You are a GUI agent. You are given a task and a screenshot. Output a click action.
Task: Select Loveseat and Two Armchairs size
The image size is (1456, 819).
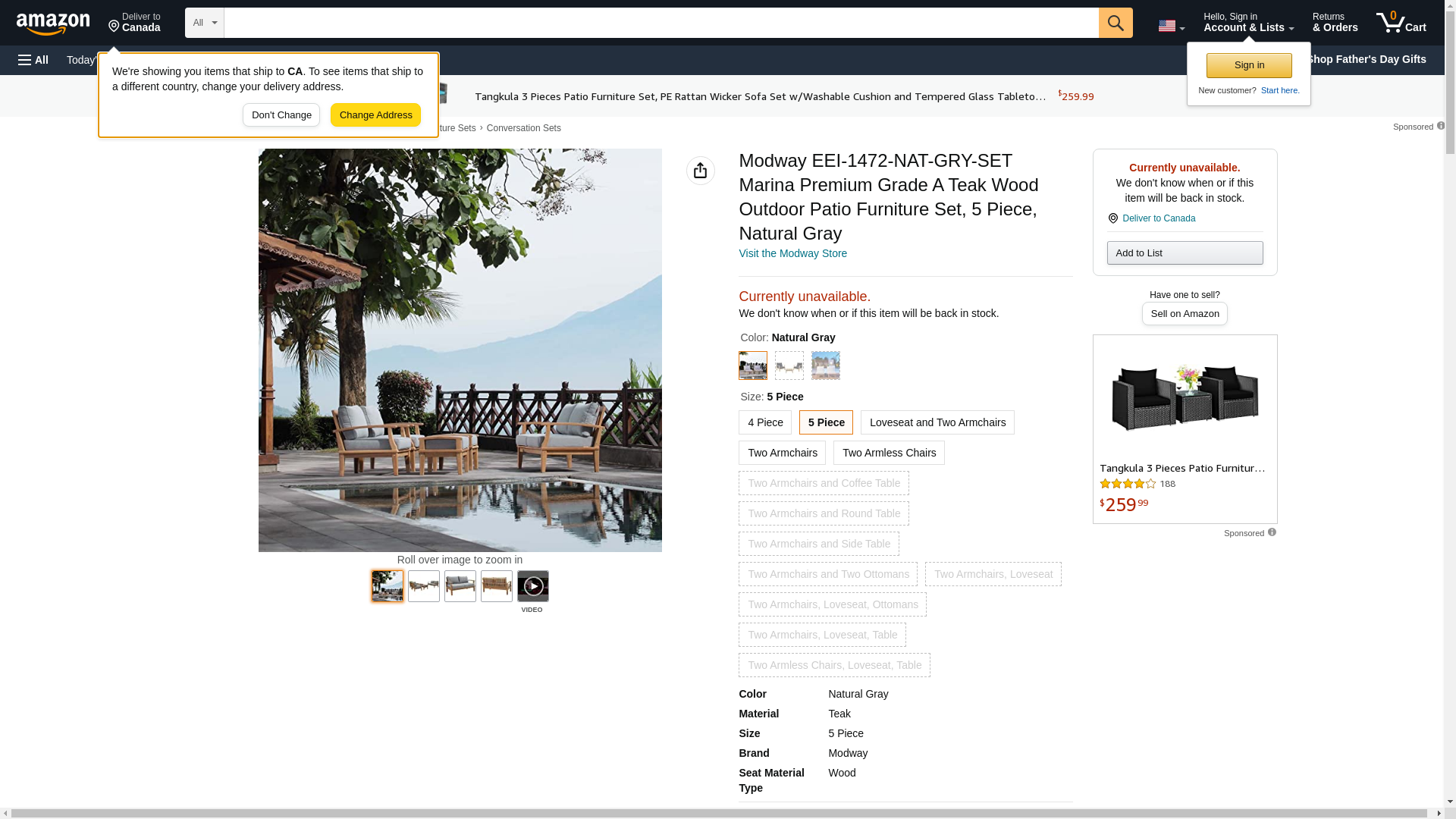(x=937, y=422)
